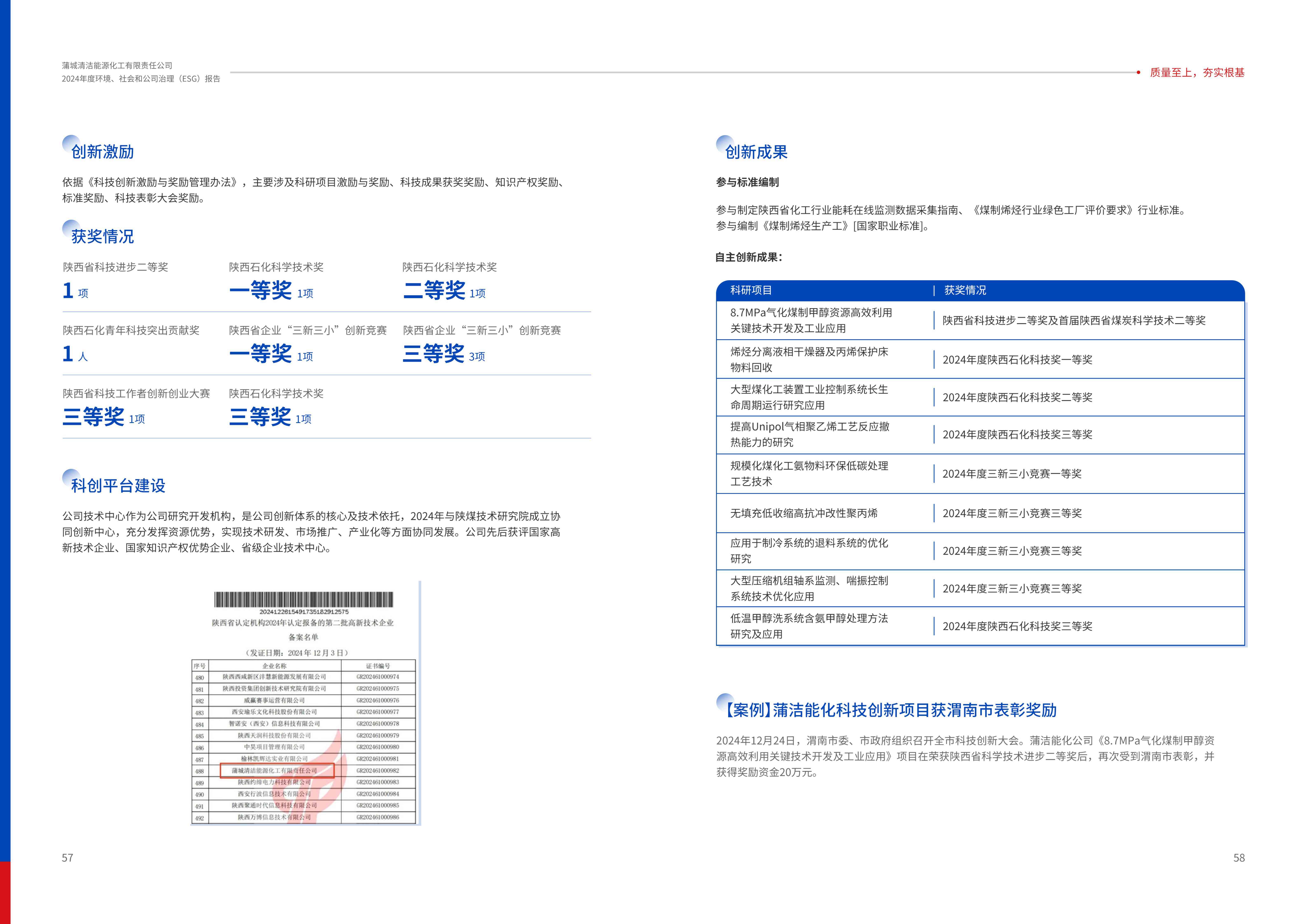Viewport: 1307px width, 924px height.
Task: Click the 科研项目 table header
Action: tap(751, 290)
